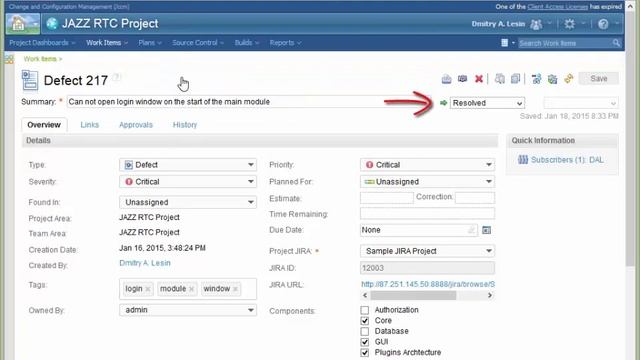The height and width of the screenshot is (360, 640).
Task: Remove the login tag
Action: point(148,289)
